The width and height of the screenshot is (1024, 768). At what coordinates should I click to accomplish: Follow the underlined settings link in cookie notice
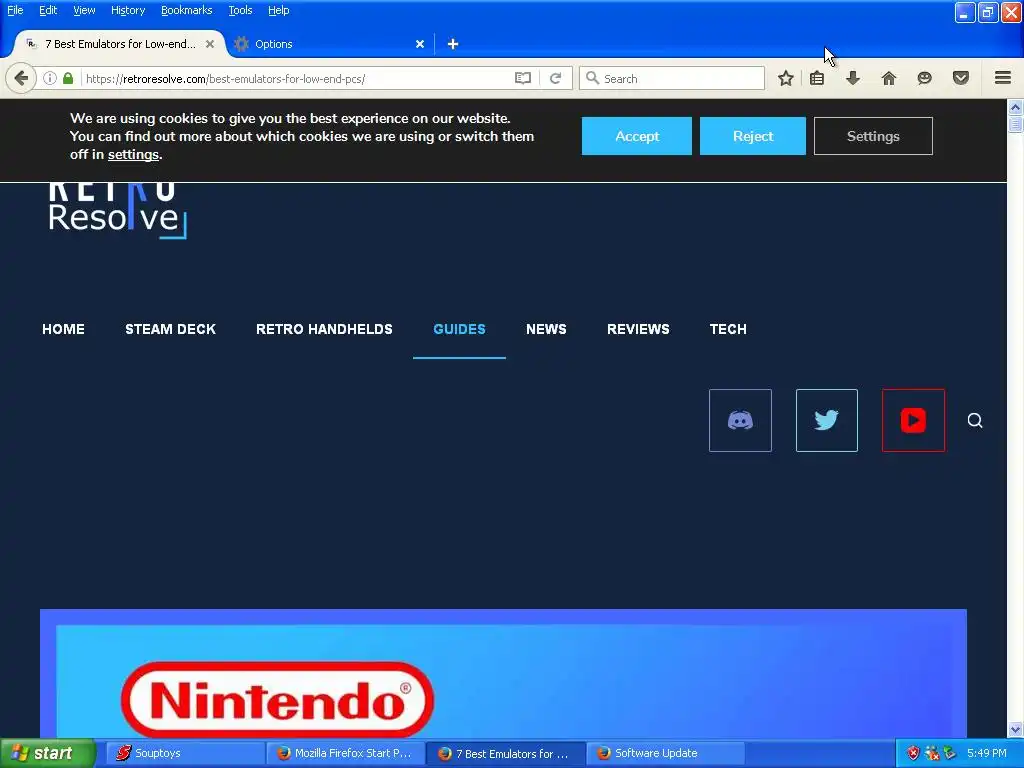(133, 155)
